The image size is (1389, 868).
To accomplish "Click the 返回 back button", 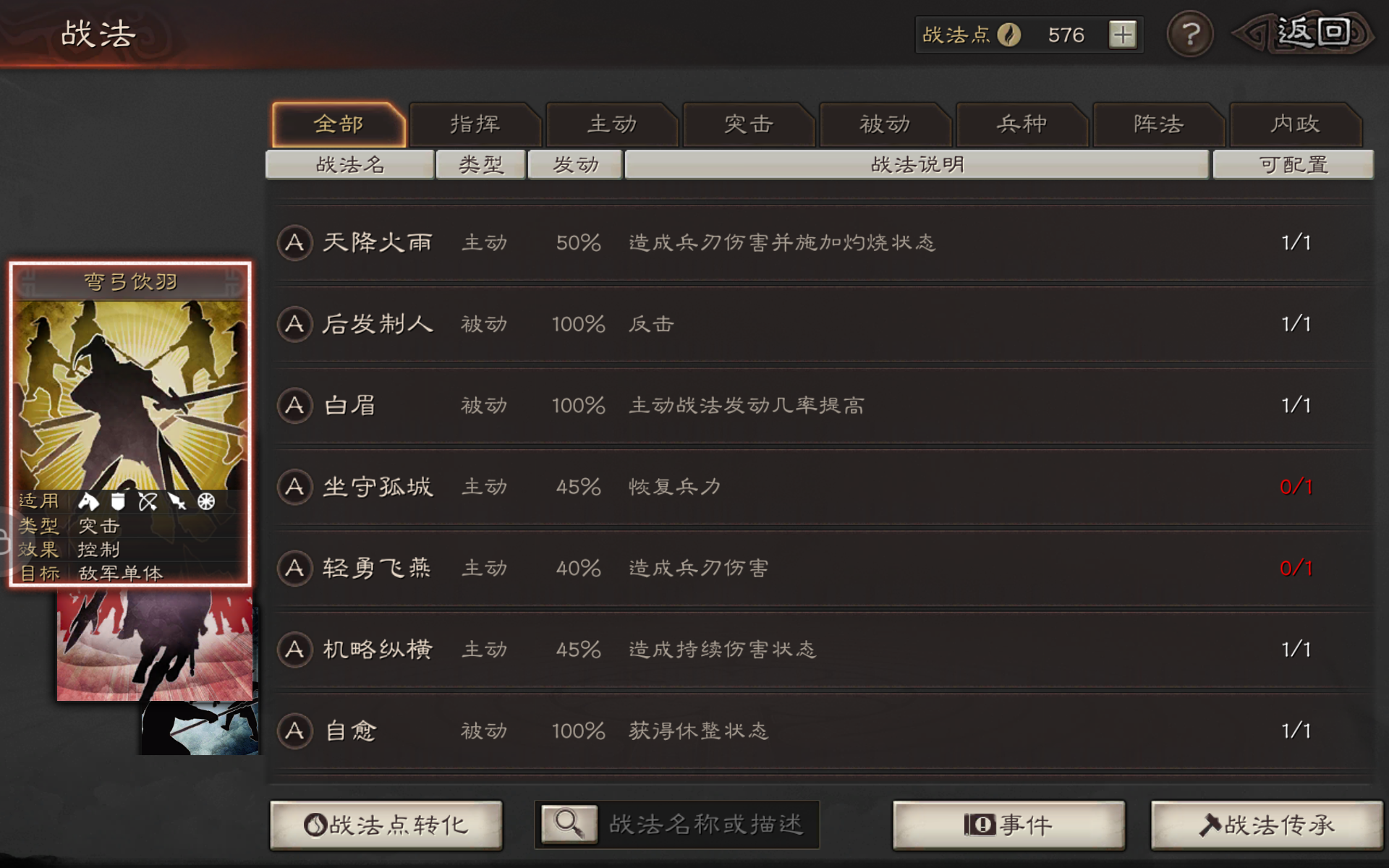I will click(1306, 33).
